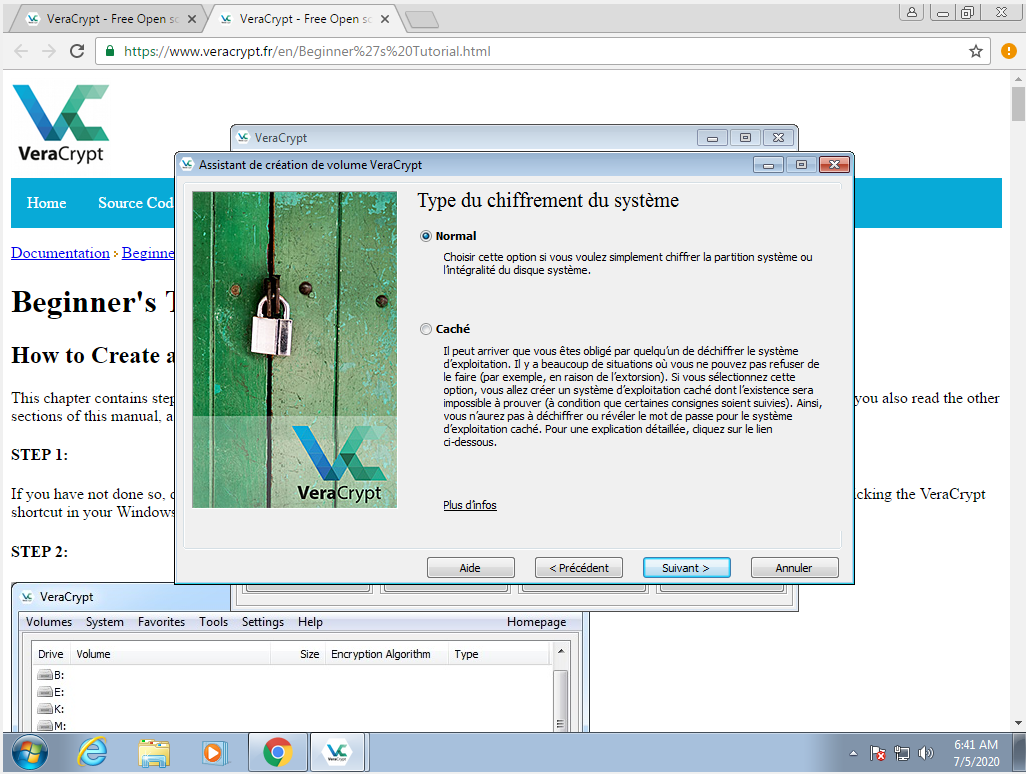This screenshot has height=774, width=1026.
Task: Cancel the wizard with Annuler
Action: 794,568
